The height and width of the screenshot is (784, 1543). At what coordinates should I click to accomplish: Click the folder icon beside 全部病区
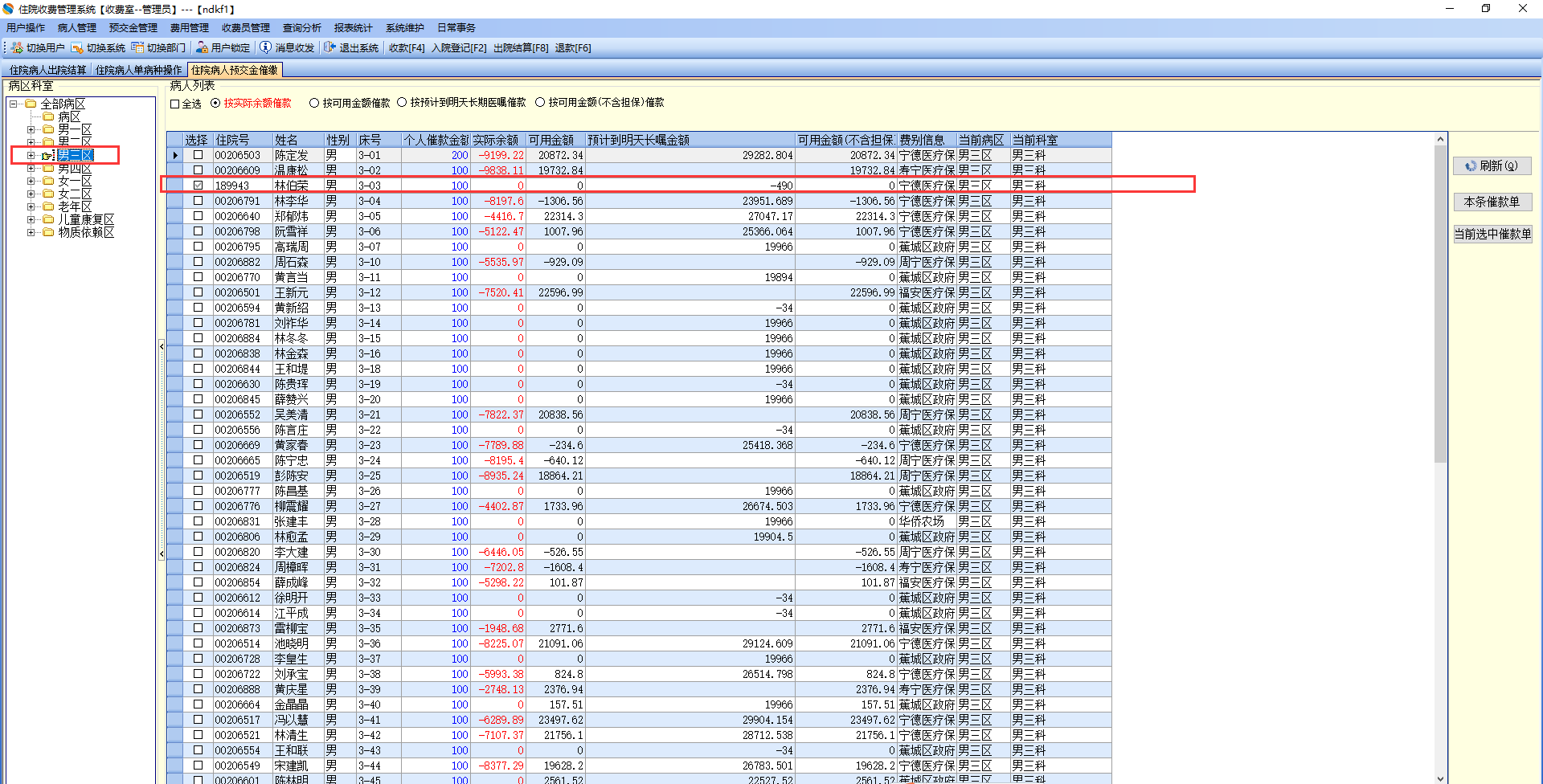pyautogui.click(x=31, y=104)
